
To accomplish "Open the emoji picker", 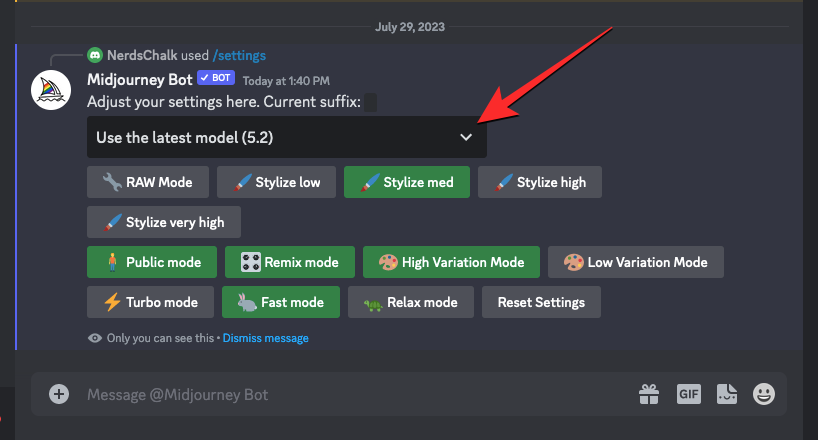I will (x=764, y=394).
